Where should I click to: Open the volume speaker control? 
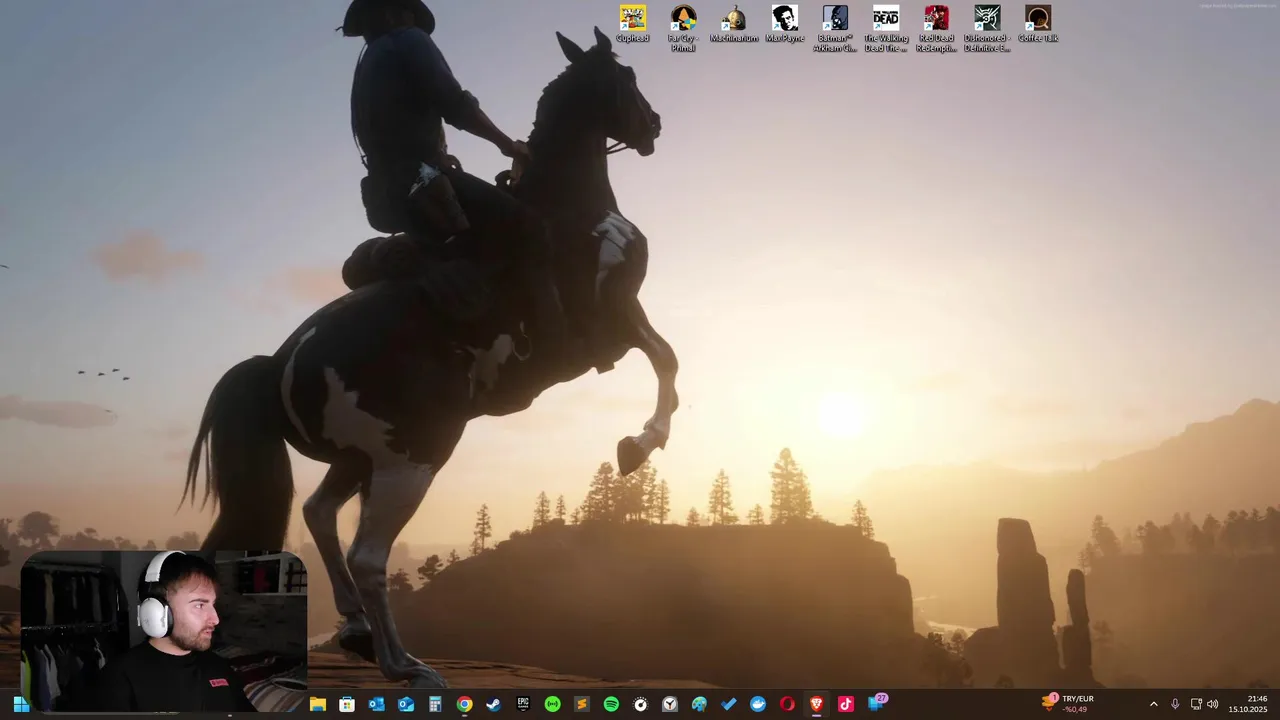(1213, 704)
